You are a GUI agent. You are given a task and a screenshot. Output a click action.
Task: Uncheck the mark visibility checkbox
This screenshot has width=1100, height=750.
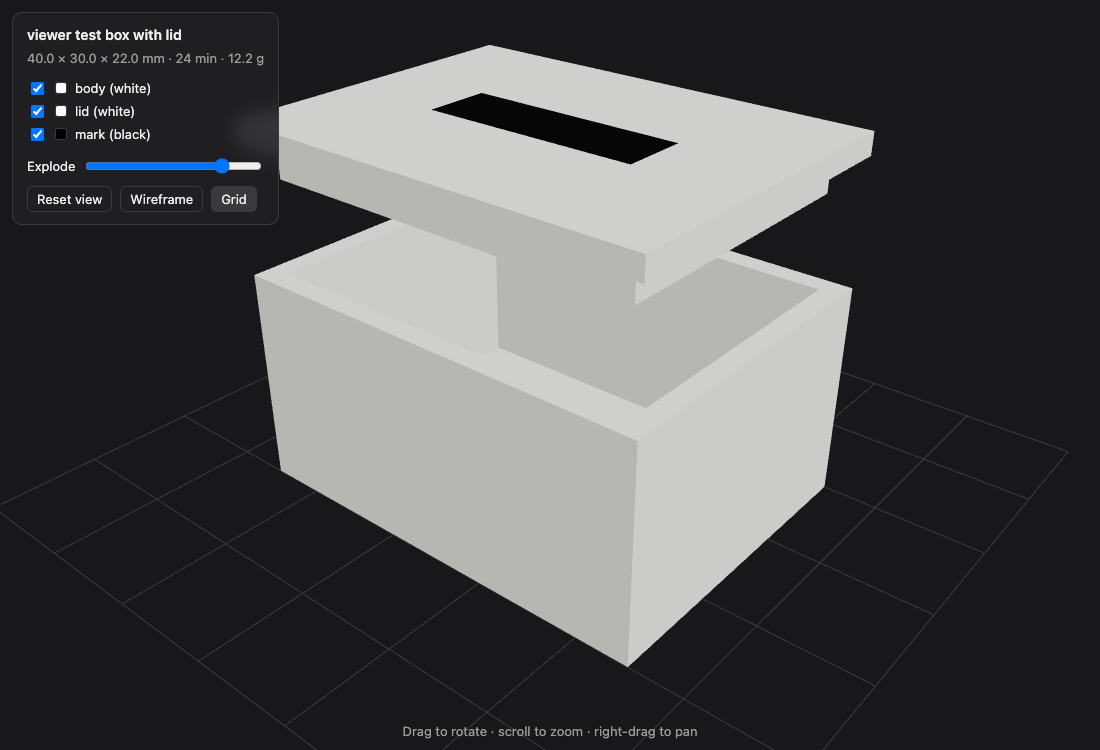coord(38,135)
